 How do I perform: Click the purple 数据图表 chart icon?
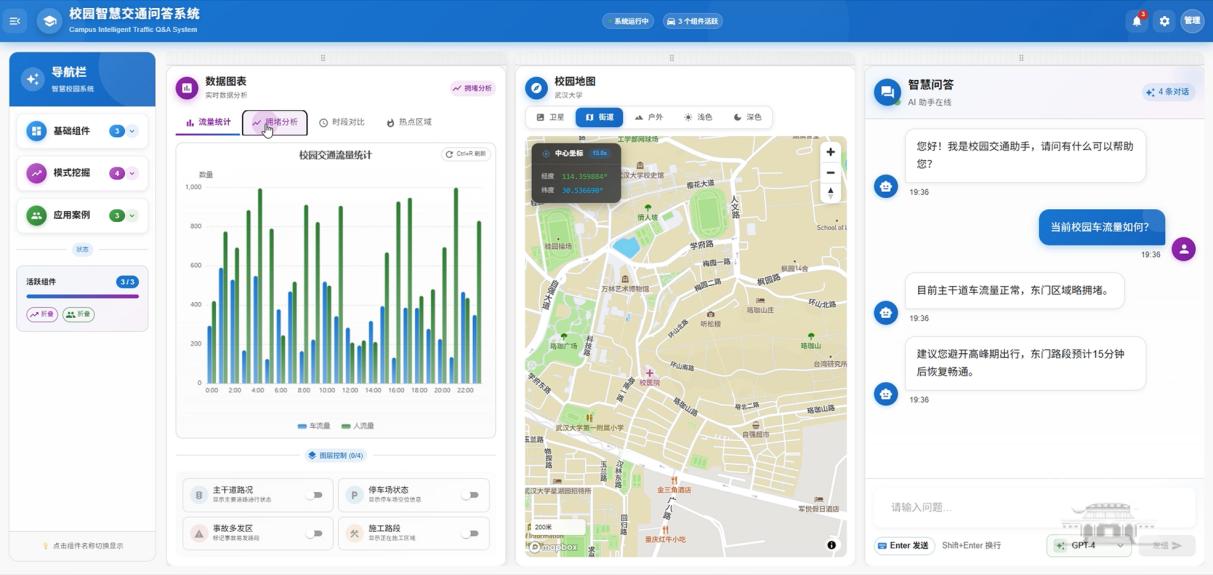click(x=187, y=88)
